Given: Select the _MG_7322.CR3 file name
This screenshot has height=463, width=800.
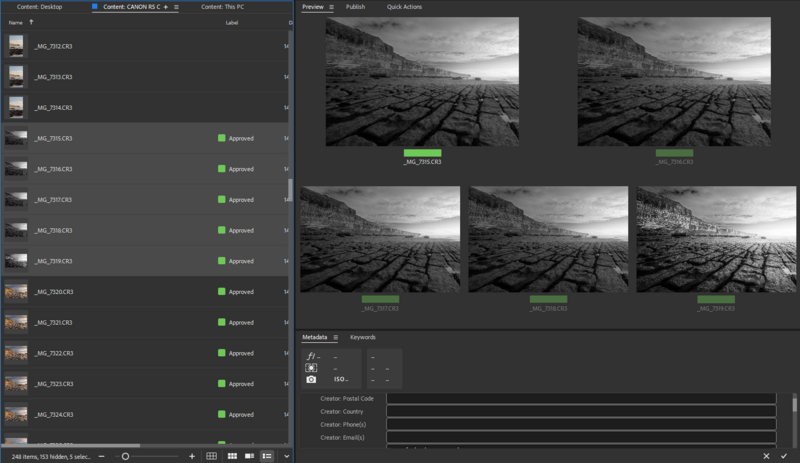Looking at the screenshot, I should click(x=54, y=353).
